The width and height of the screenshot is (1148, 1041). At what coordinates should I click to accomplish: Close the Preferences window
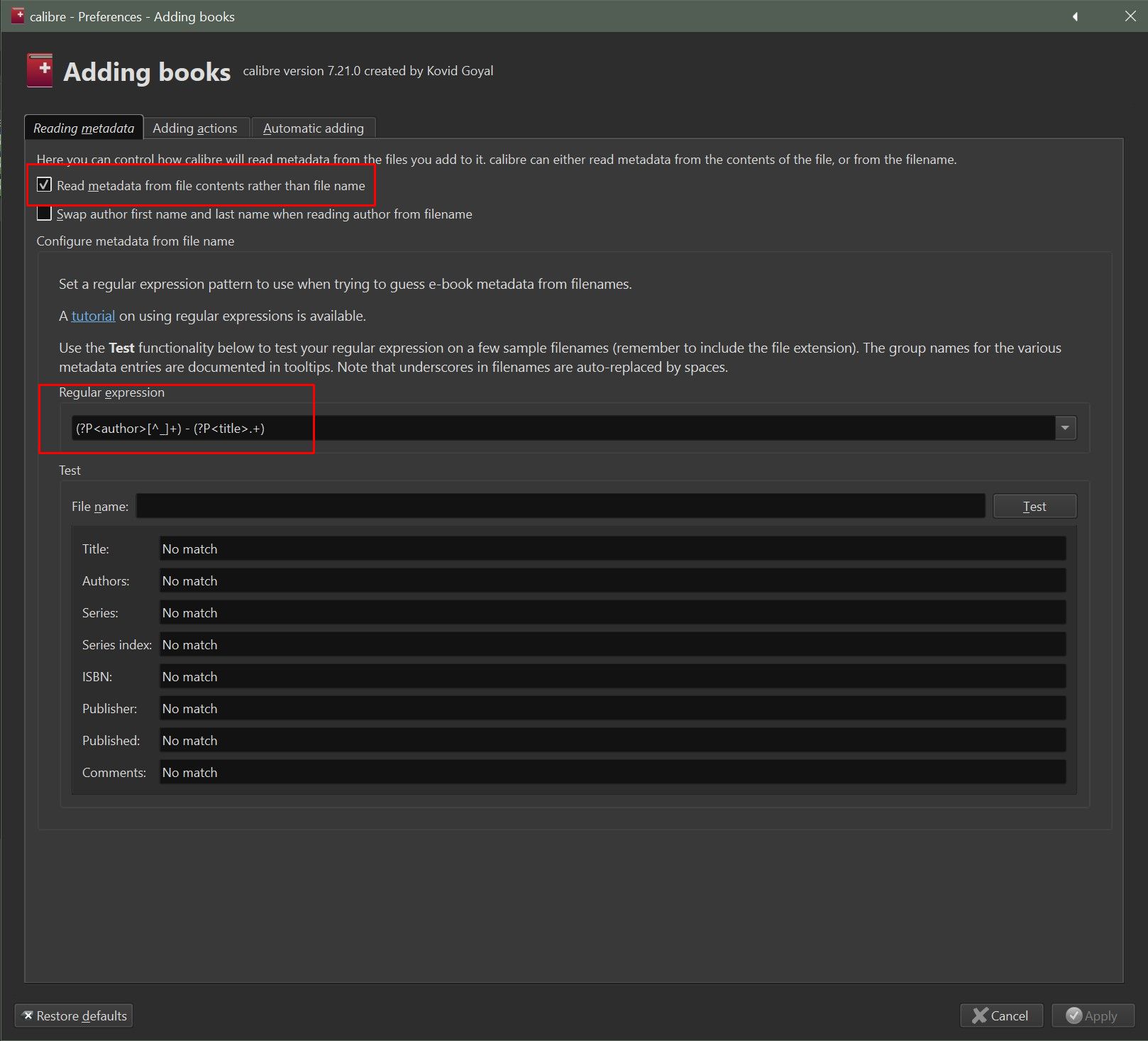(x=1130, y=16)
